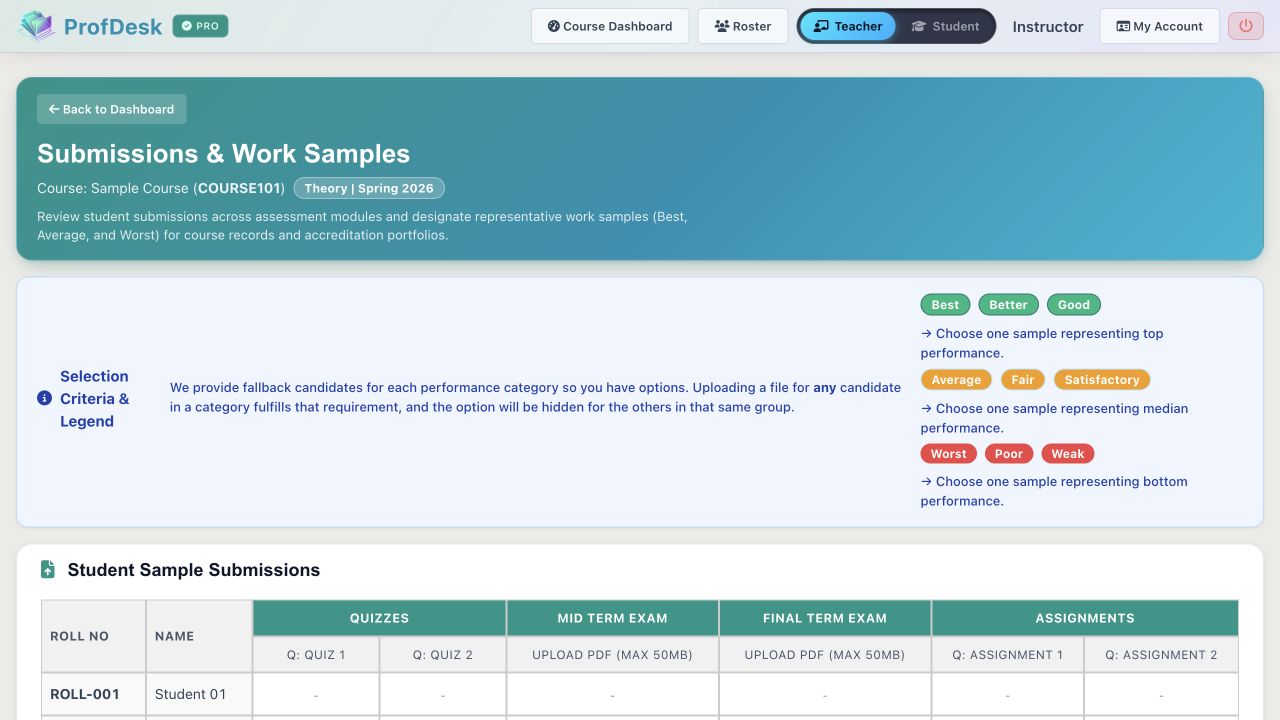Go Back to Dashboard
Image resolution: width=1280 pixels, height=720 pixels.
112,109
